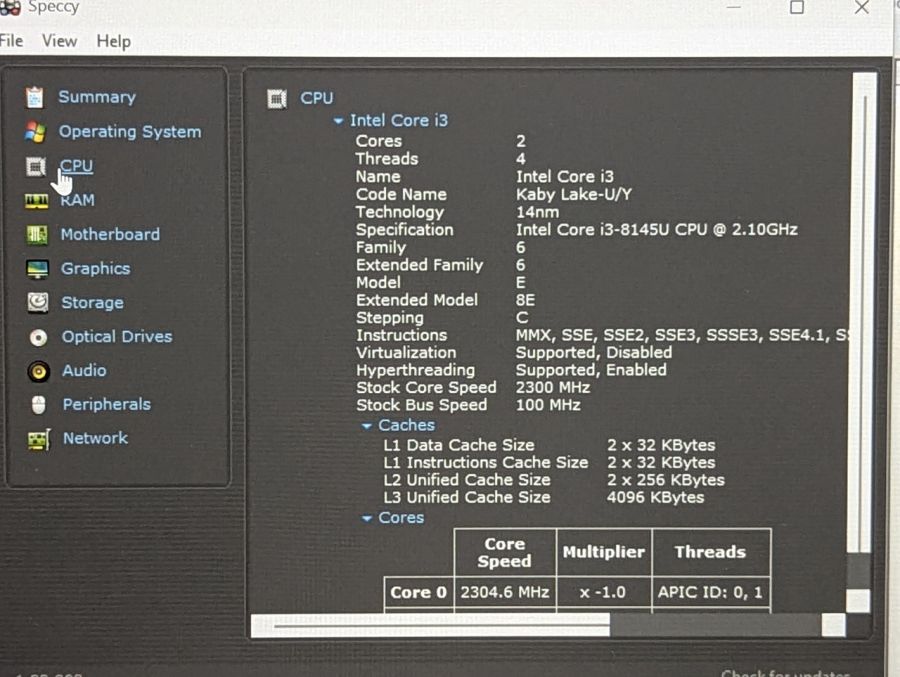Open the Summary section
900x677 pixels.
97,97
